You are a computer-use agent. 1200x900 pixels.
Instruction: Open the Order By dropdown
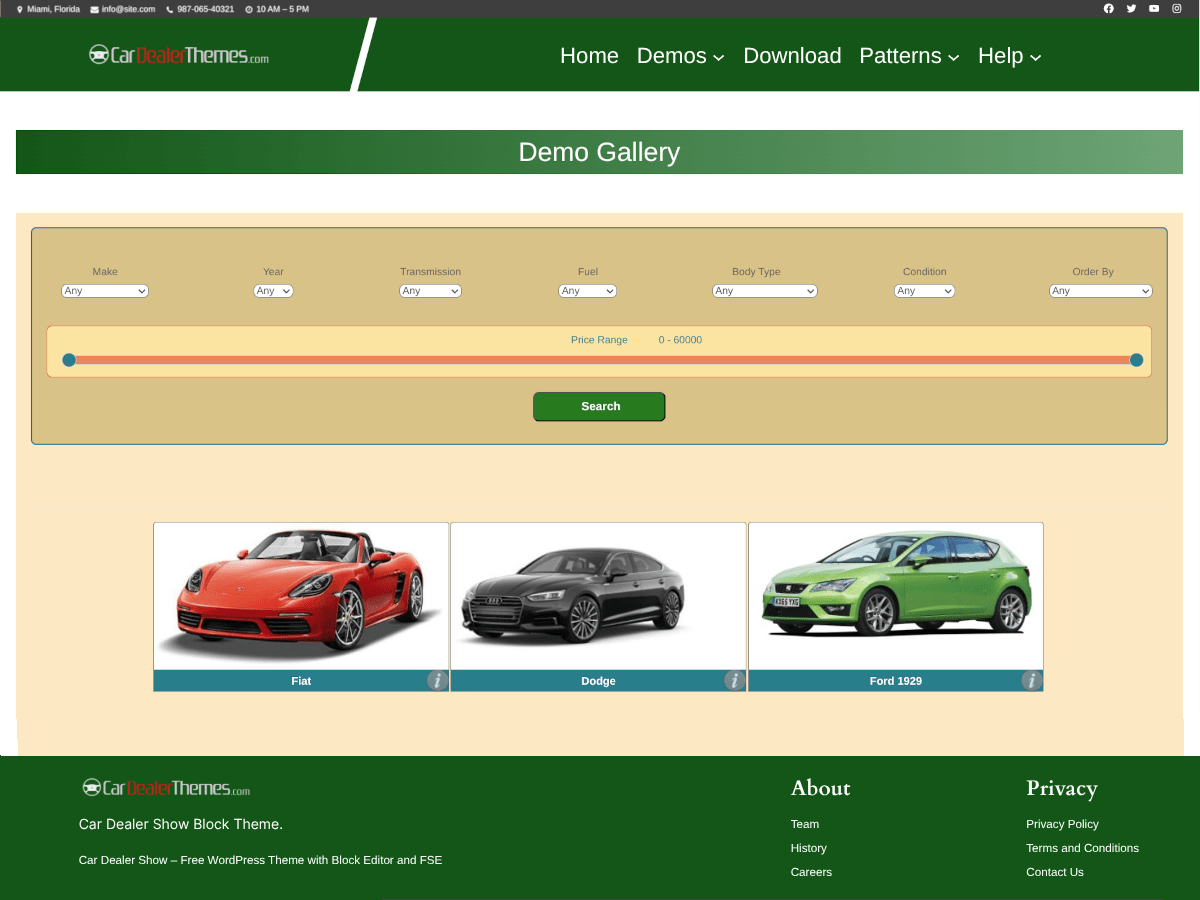[x=1100, y=291]
